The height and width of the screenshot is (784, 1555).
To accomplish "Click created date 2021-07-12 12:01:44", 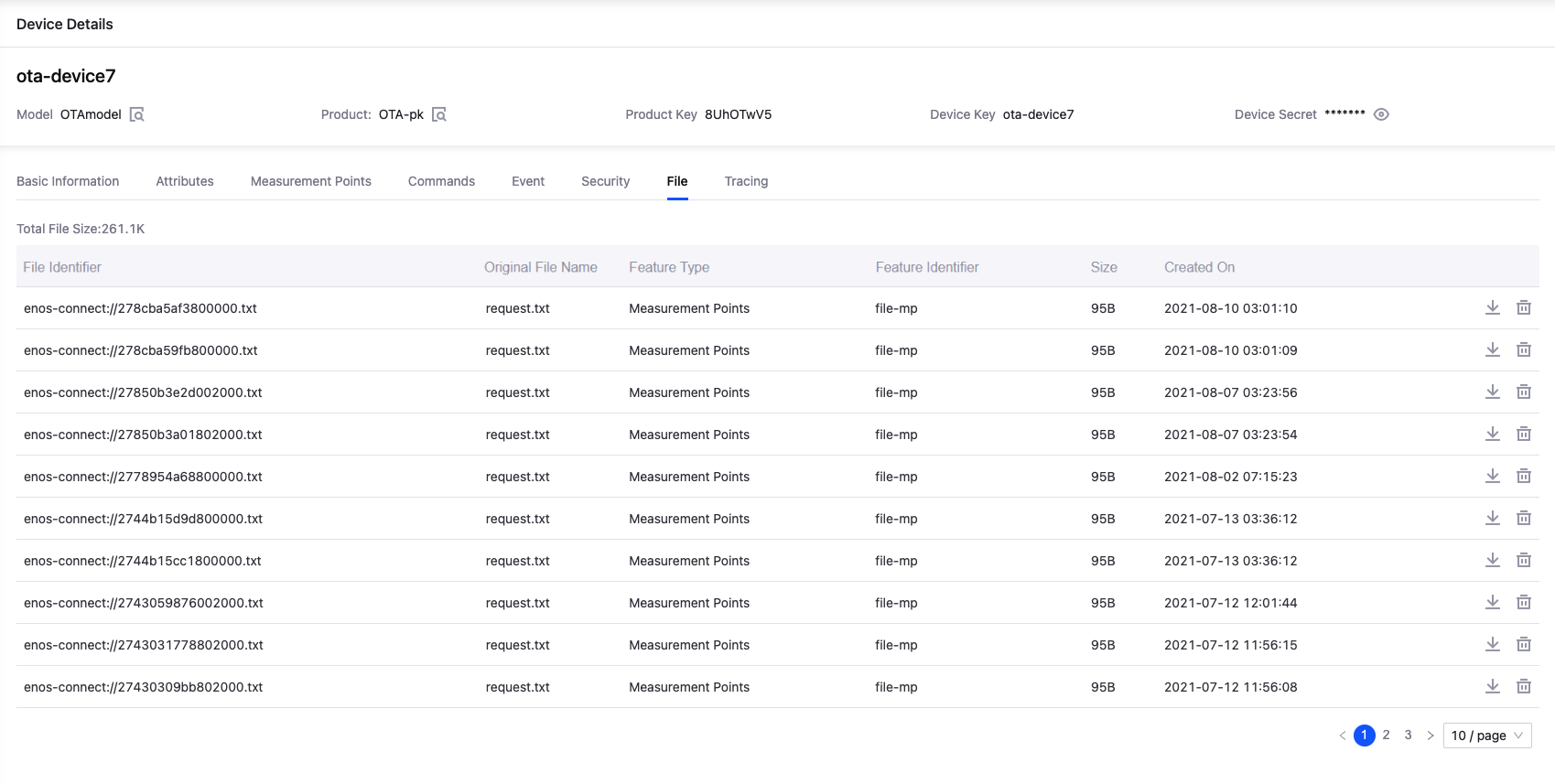I will click(x=1231, y=603).
